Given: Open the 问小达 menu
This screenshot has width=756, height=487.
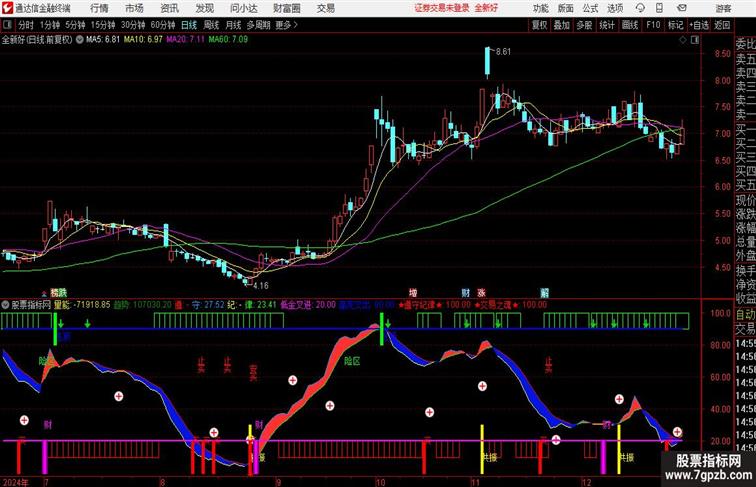Looking at the screenshot, I should click(243, 8).
